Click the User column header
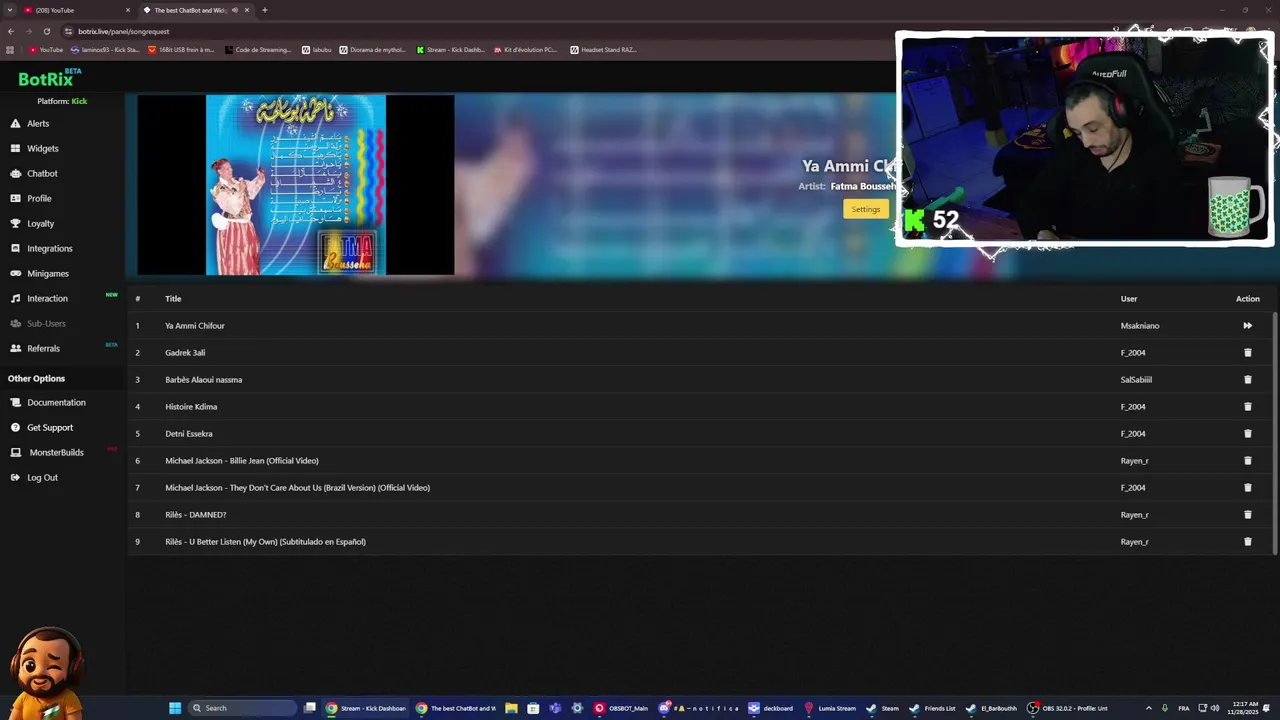 coord(1128,299)
